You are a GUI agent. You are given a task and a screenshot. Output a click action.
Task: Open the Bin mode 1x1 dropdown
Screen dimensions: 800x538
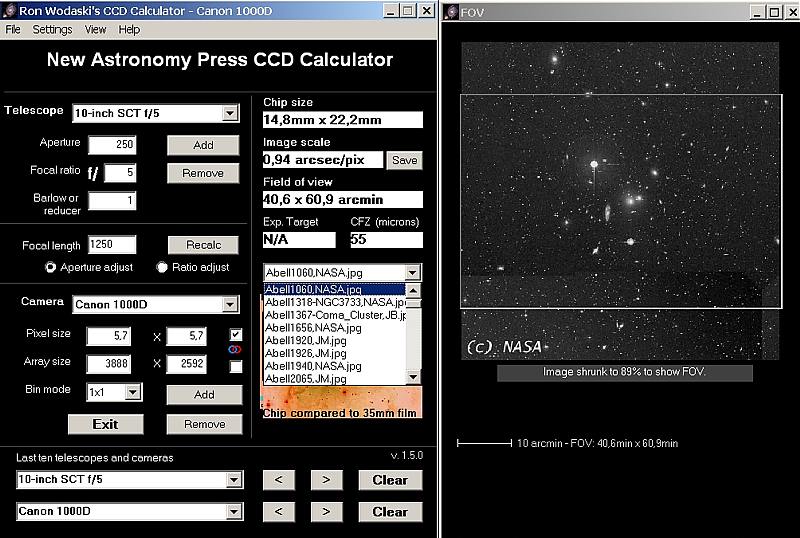(133, 392)
